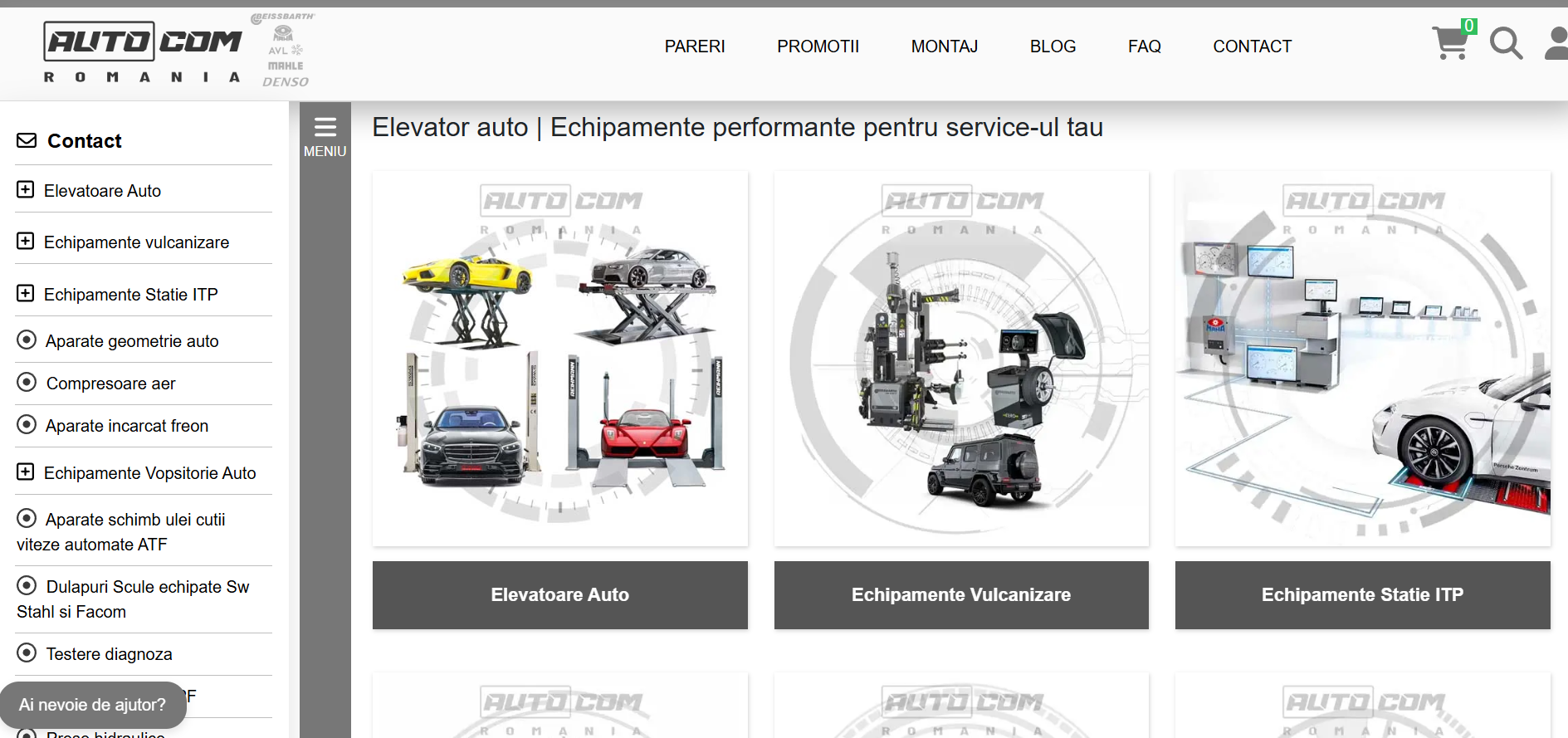
Task: Open Echipamente Vopsitorie Auto link
Action: pos(149,473)
